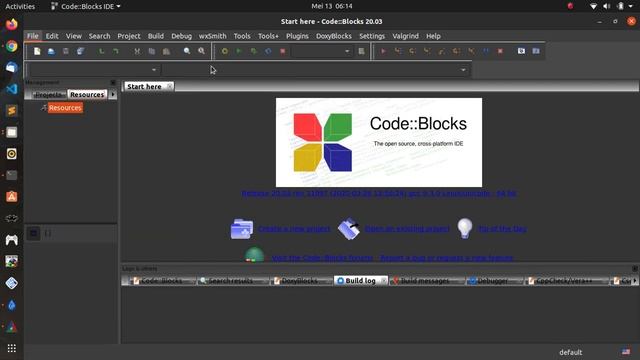Click the Find magnifier icon
The width and height of the screenshot is (640, 360).
[x=187, y=51]
